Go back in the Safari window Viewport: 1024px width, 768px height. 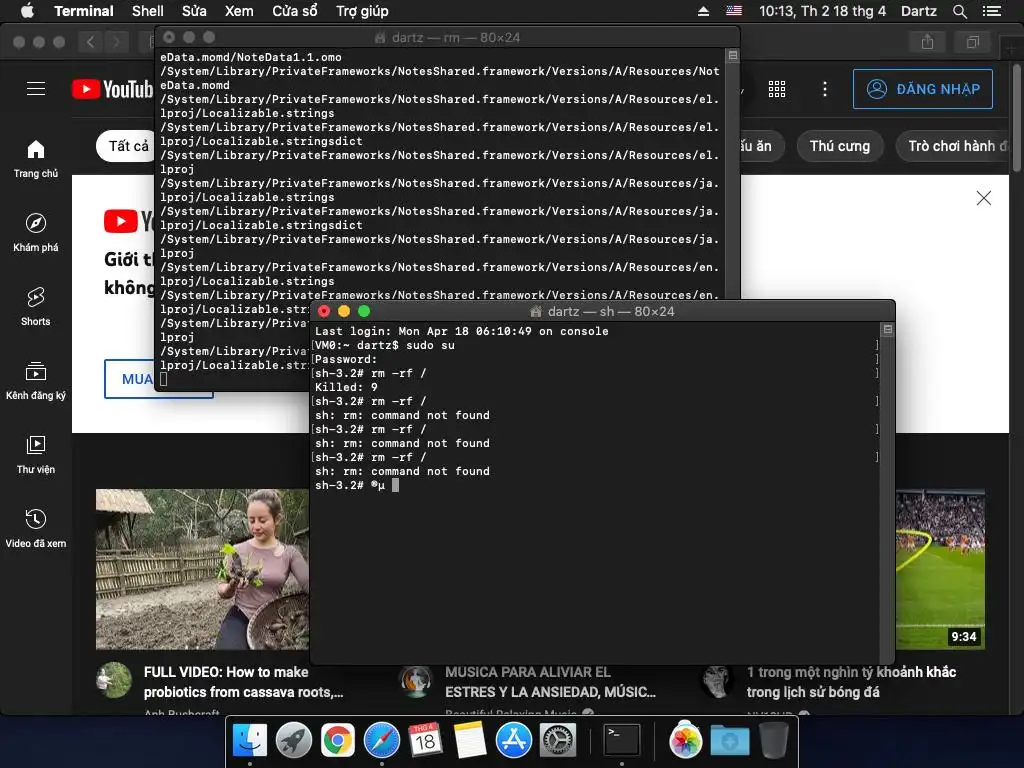[90, 42]
